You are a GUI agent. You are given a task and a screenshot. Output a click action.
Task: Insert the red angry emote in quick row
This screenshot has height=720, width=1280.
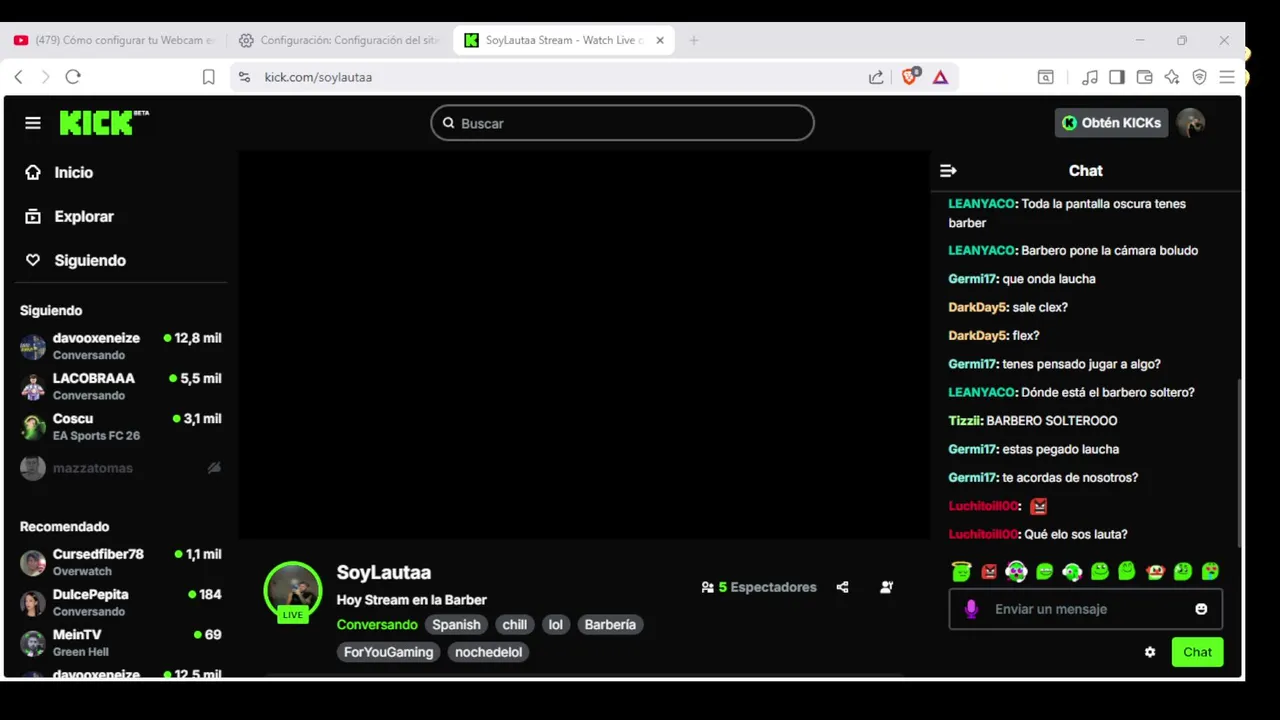989,572
